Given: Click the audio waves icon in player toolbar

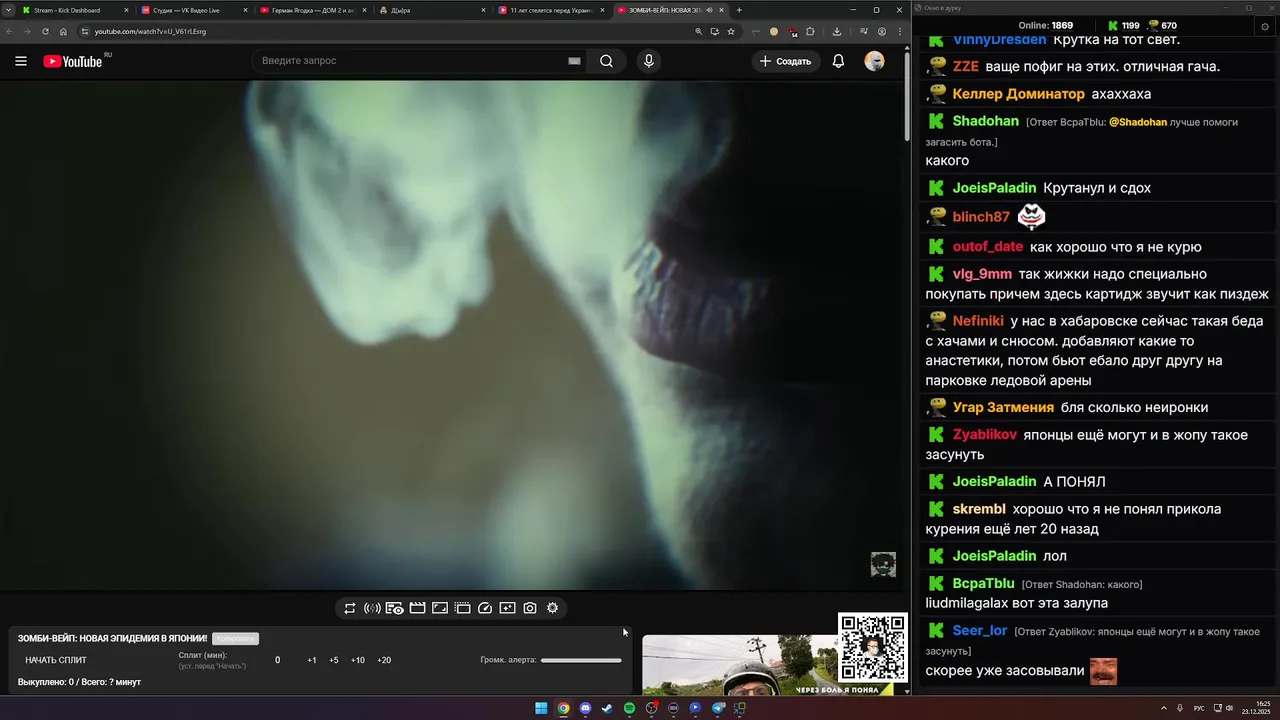Looking at the screenshot, I should tap(372, 608).
